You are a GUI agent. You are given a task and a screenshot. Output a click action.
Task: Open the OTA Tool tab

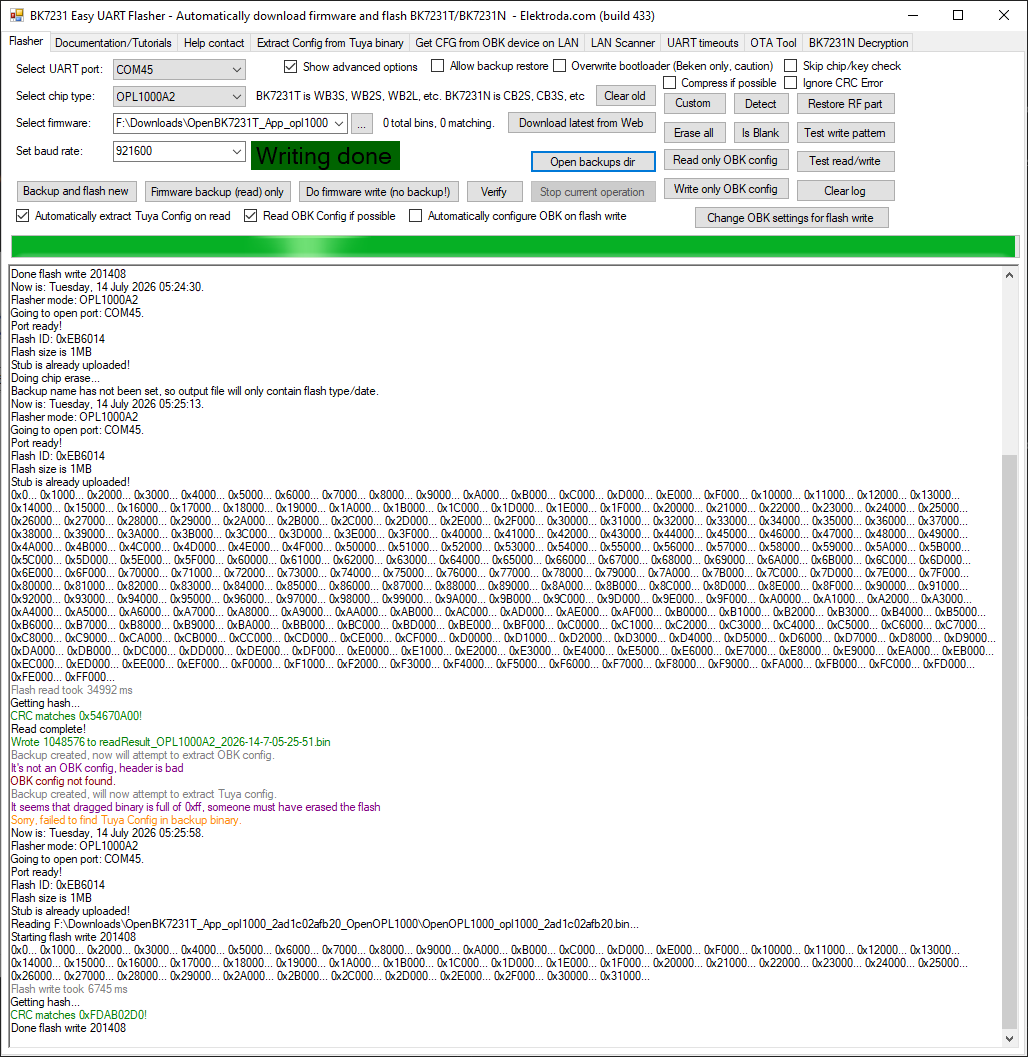click(773, 42)
